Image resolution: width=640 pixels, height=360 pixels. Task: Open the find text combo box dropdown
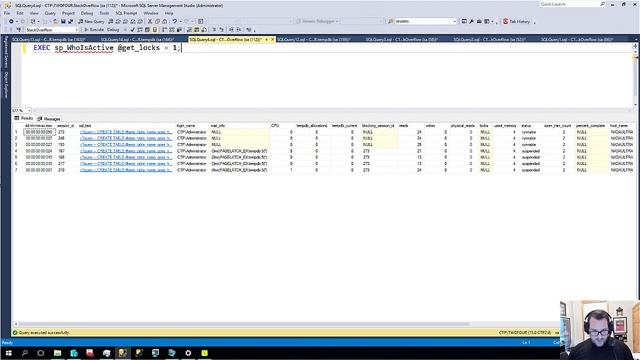click(x=454, y=21)
